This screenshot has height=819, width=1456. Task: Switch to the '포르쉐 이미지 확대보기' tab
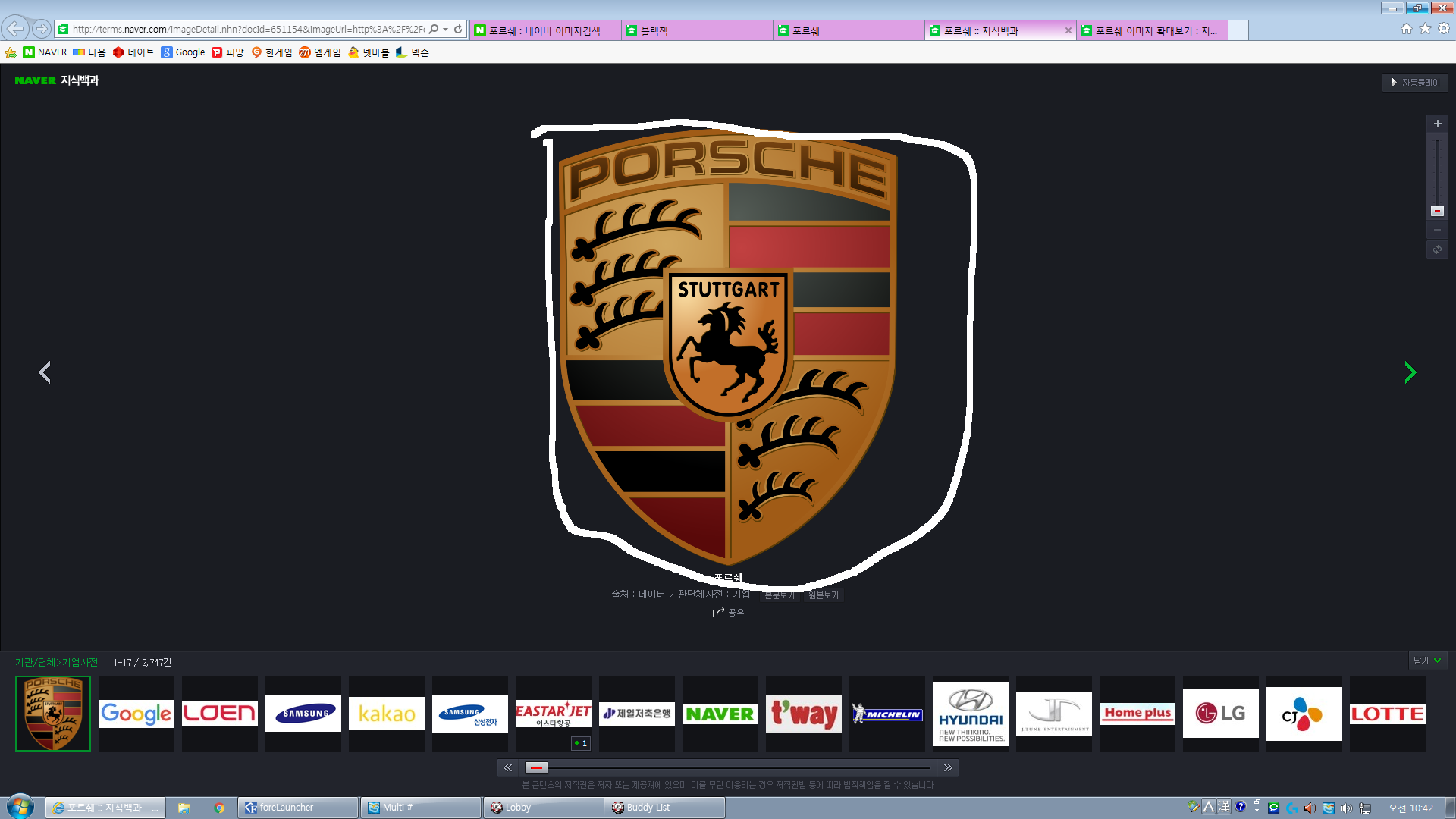click(1152, 30)
